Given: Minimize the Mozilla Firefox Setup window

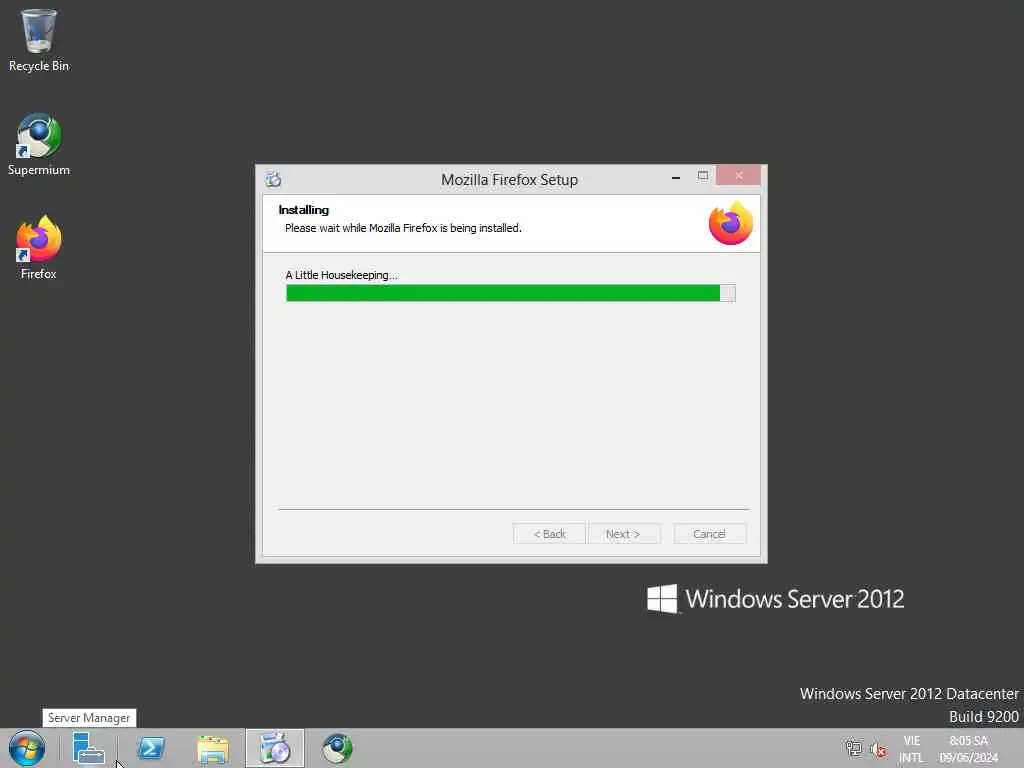Looking at the screenshot, I should [x=676, y=176].
